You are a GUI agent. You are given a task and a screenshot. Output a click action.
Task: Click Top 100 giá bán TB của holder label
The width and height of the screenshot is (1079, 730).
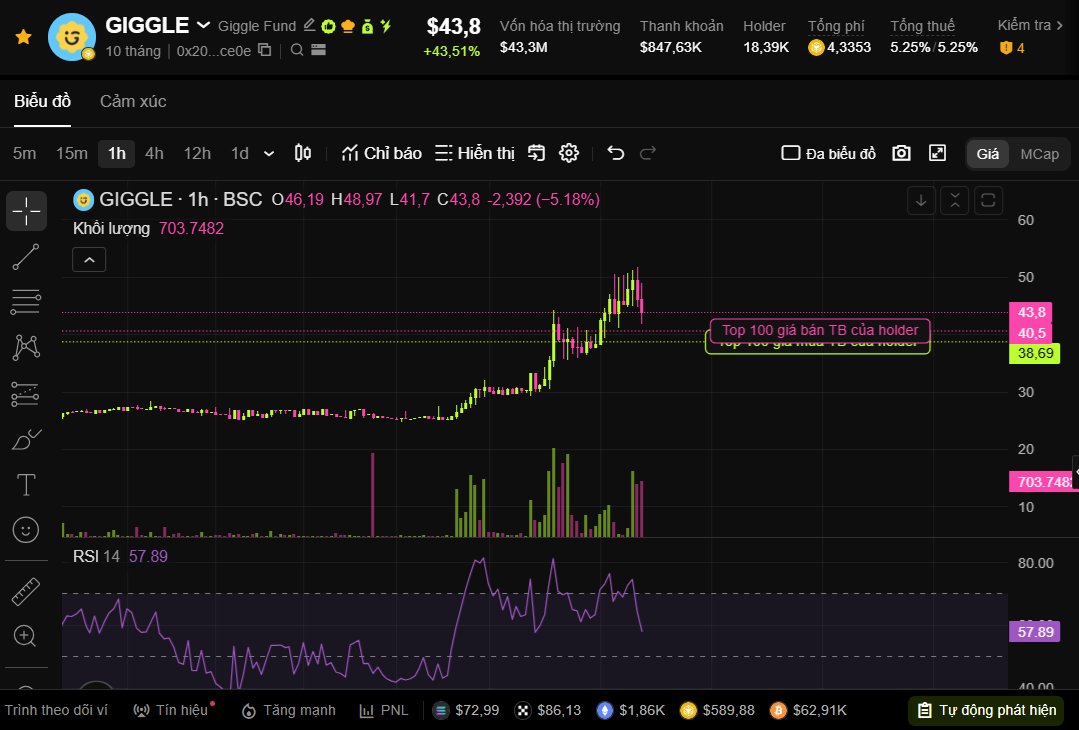coord(820,330)
